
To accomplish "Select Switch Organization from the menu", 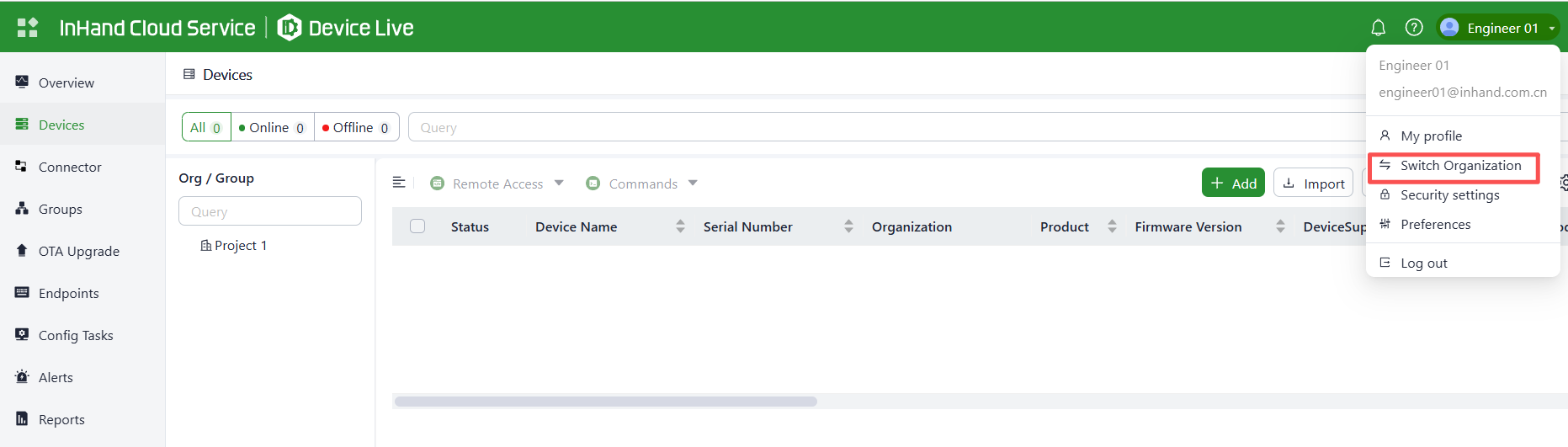I will [1459, 166].
